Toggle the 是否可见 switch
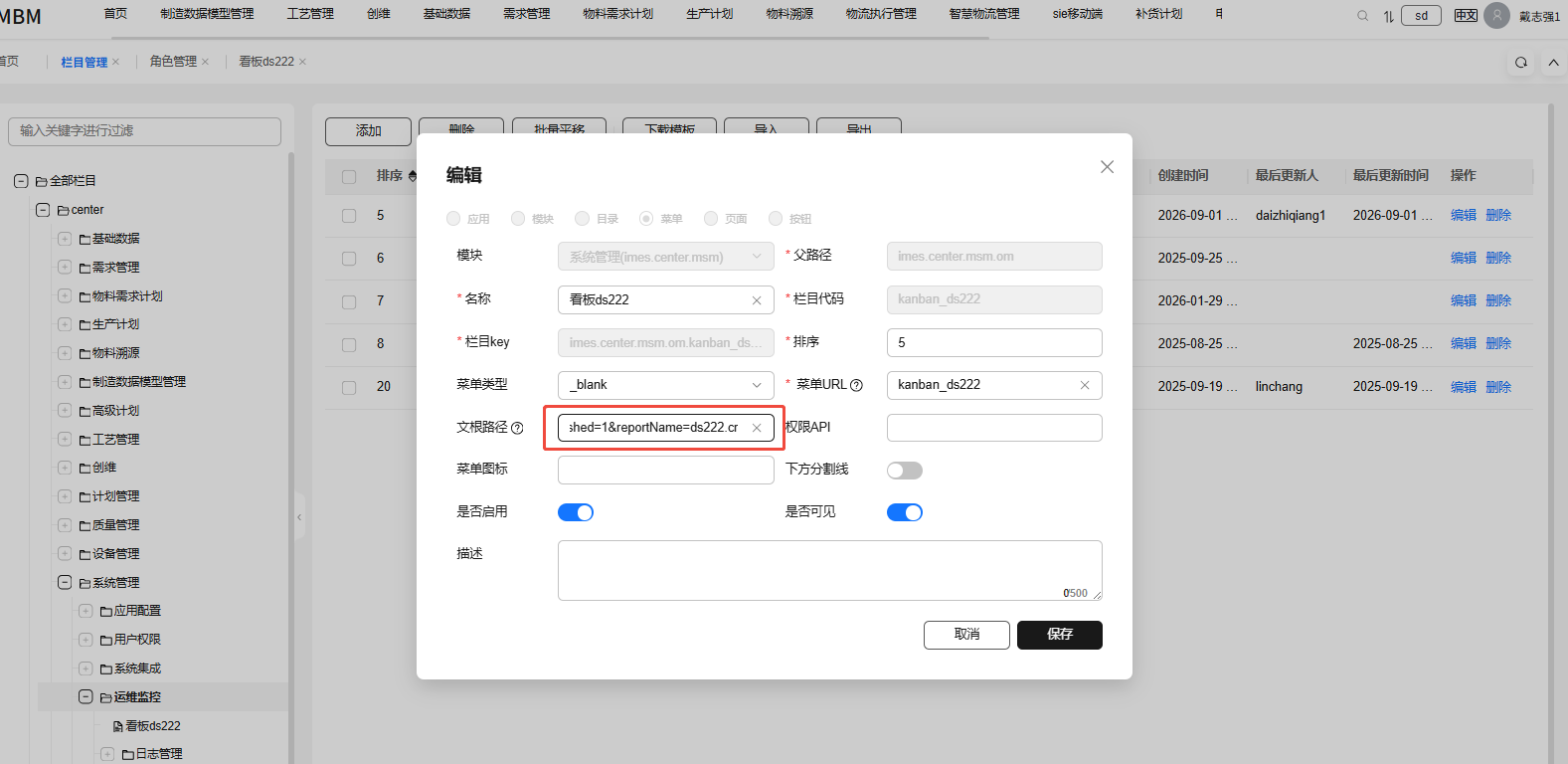The height and width of the screenshot is (764, 1568). click(x=904, y=512)
